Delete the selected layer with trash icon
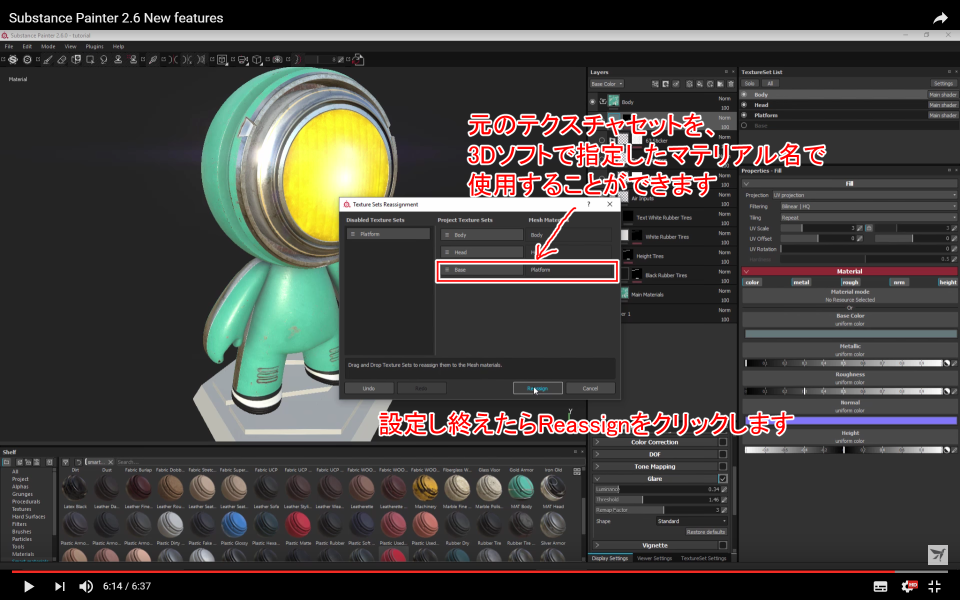This screenshot has height=600, width=960. pos(730,84)
